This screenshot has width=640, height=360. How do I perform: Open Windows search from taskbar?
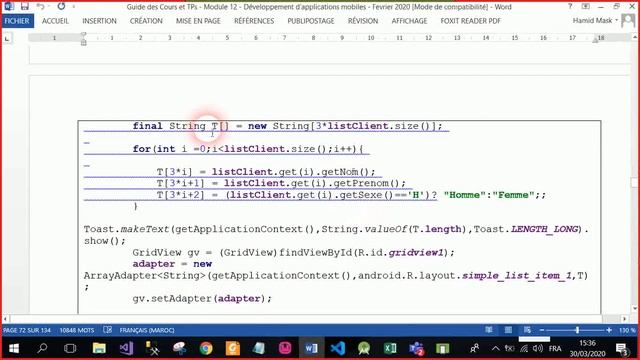pyautogui.click(x=42, y=348)
